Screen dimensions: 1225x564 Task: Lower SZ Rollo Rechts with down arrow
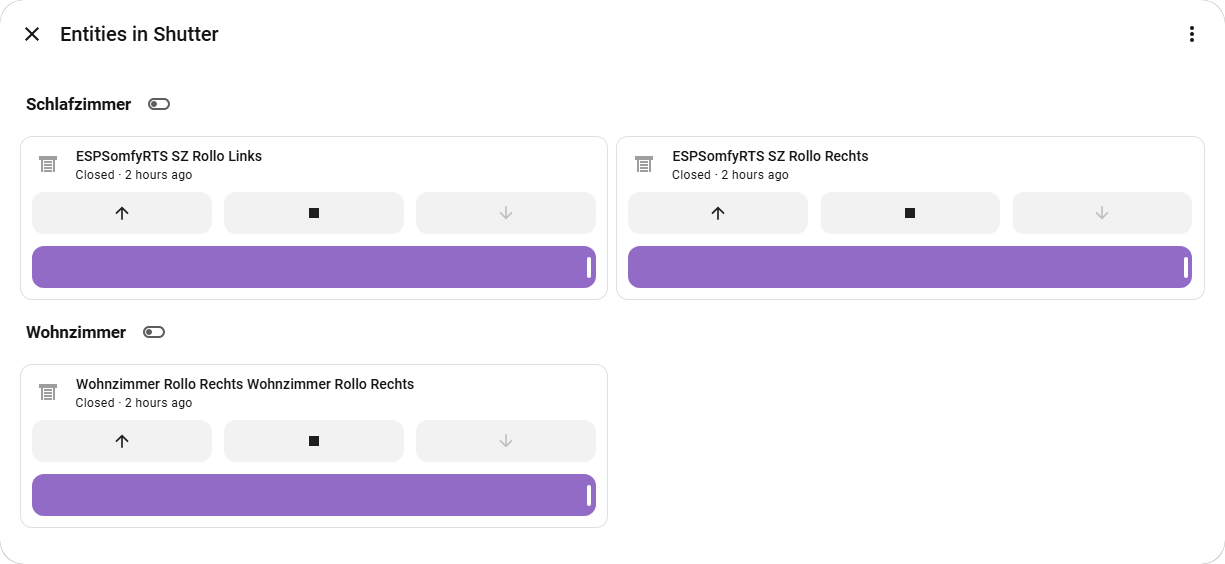(1102, 213)
